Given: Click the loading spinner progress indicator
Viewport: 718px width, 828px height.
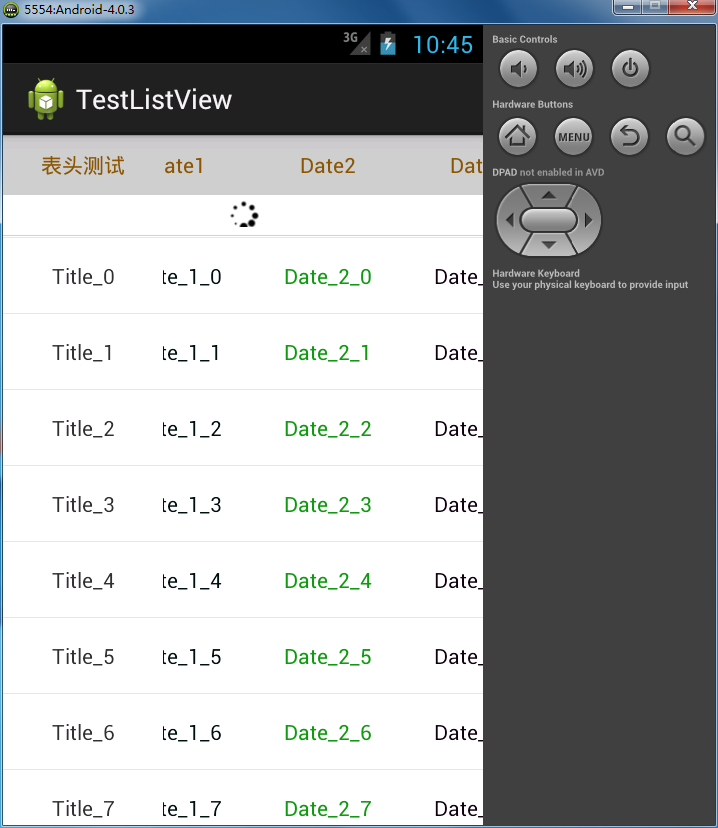Looking at the screenshot, I should coord(244,214).
